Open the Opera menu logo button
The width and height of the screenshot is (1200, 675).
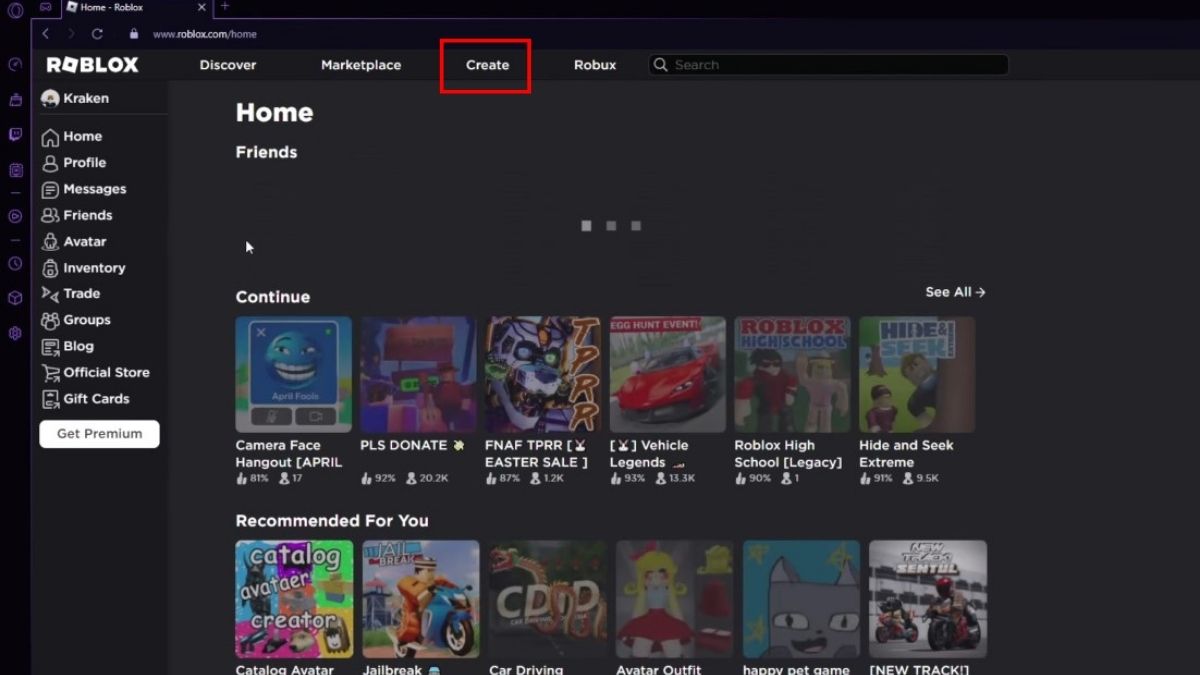[x=15, y=10]
